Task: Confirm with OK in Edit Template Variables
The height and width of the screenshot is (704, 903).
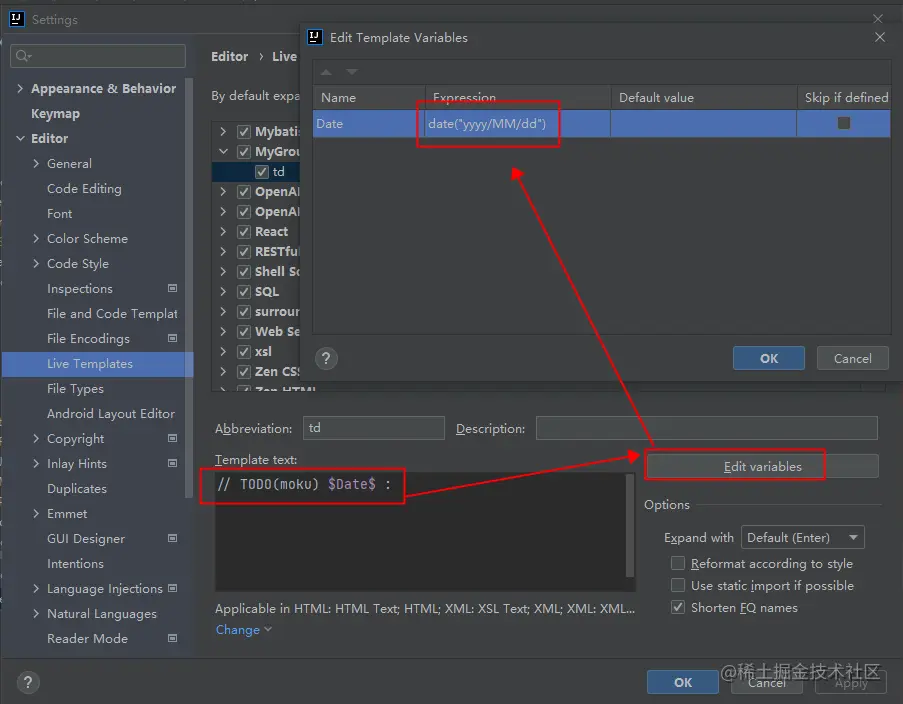Action: pos(769,358)
